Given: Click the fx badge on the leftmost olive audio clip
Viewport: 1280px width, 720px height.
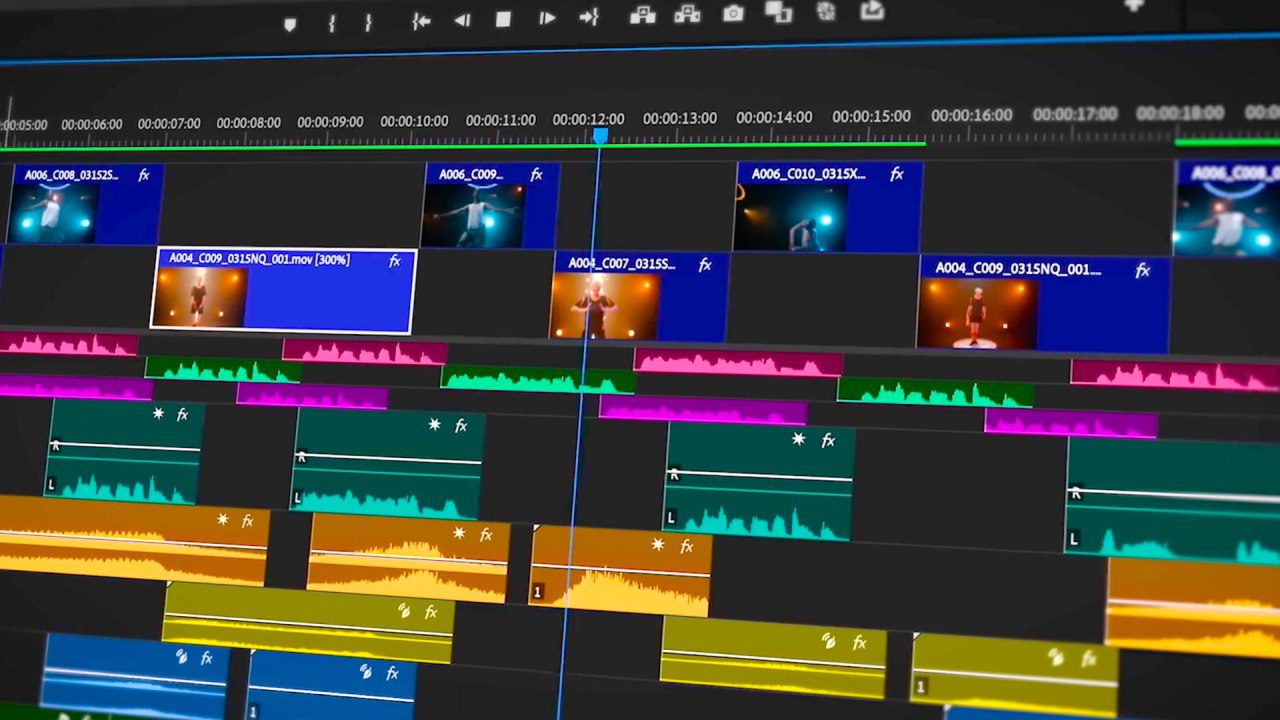Looking at the screenshot, I should 431,611.
